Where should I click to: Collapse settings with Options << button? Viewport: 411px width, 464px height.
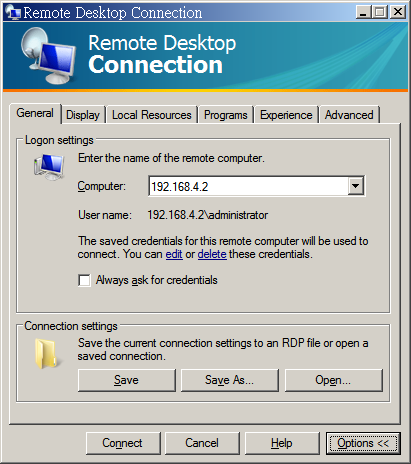click(x=363, y=443)
